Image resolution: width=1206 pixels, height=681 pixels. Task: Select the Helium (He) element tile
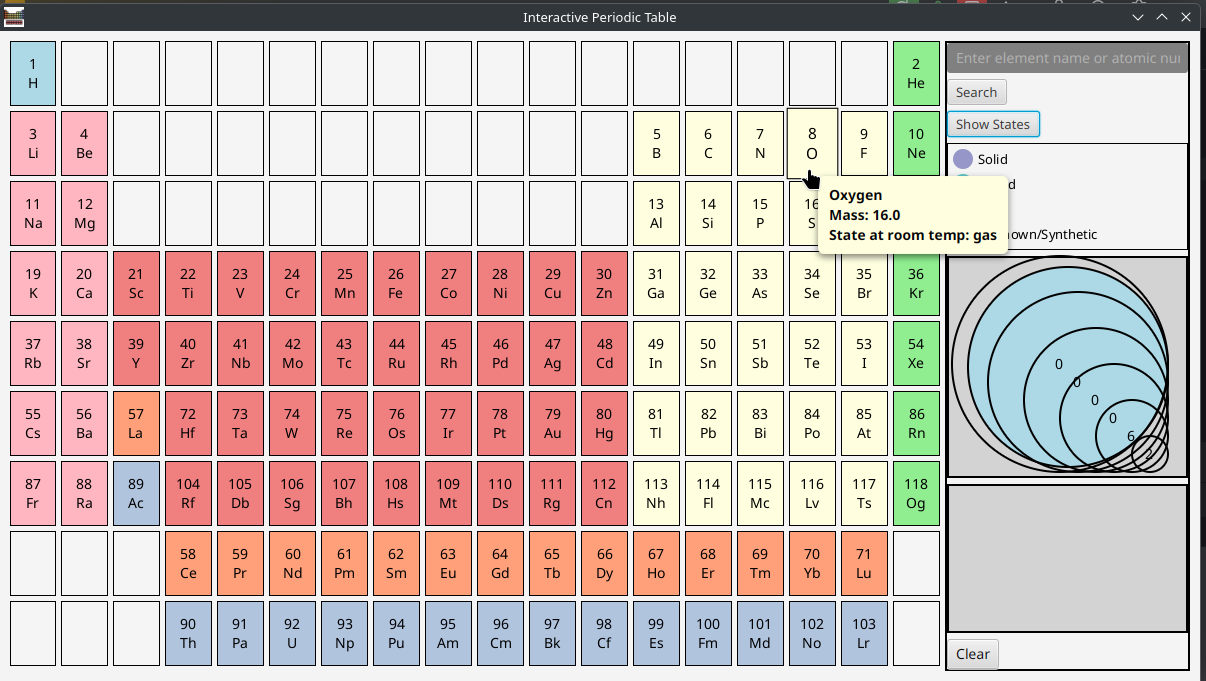[x=916, y=73]
